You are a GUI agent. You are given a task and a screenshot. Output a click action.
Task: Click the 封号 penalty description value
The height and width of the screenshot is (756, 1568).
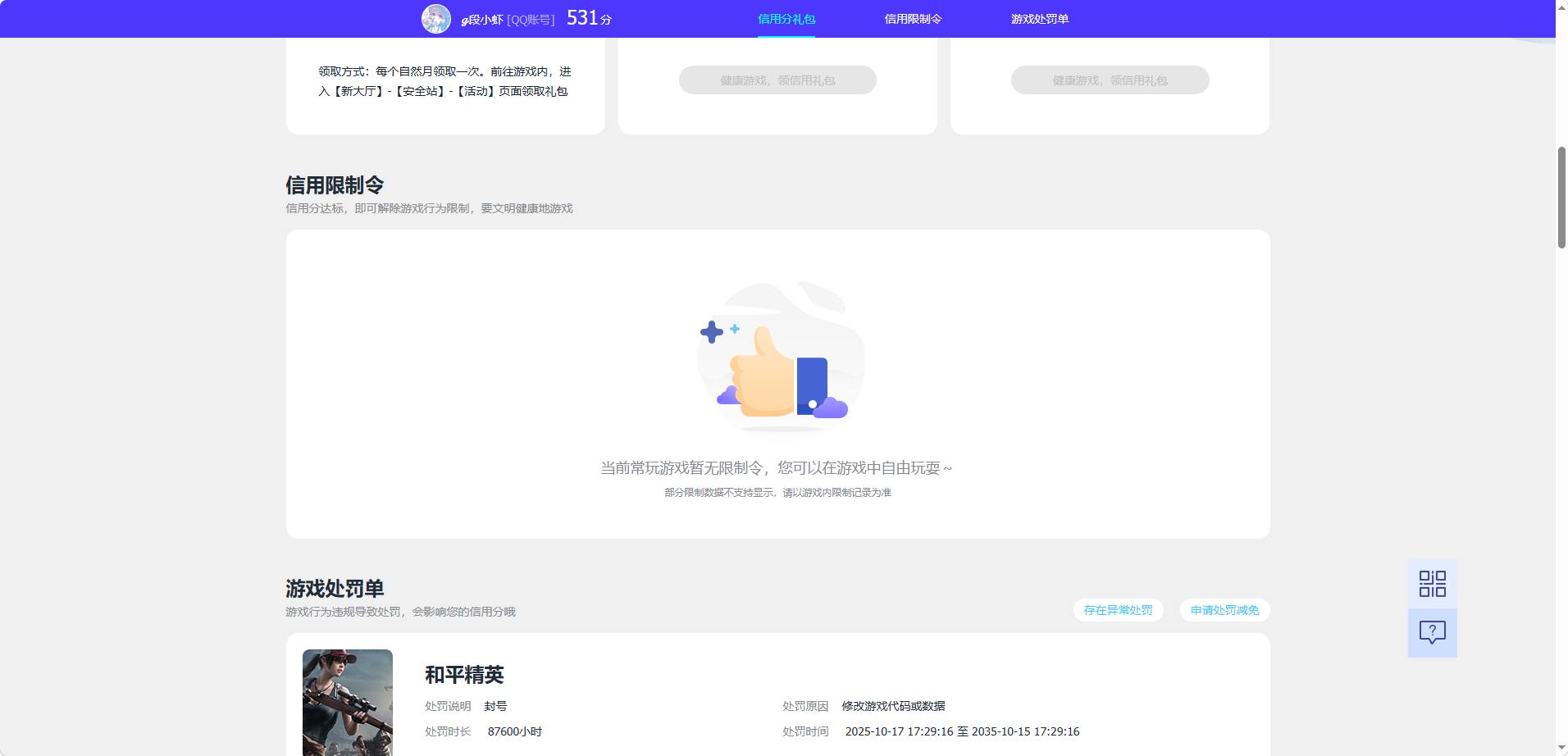495,706
